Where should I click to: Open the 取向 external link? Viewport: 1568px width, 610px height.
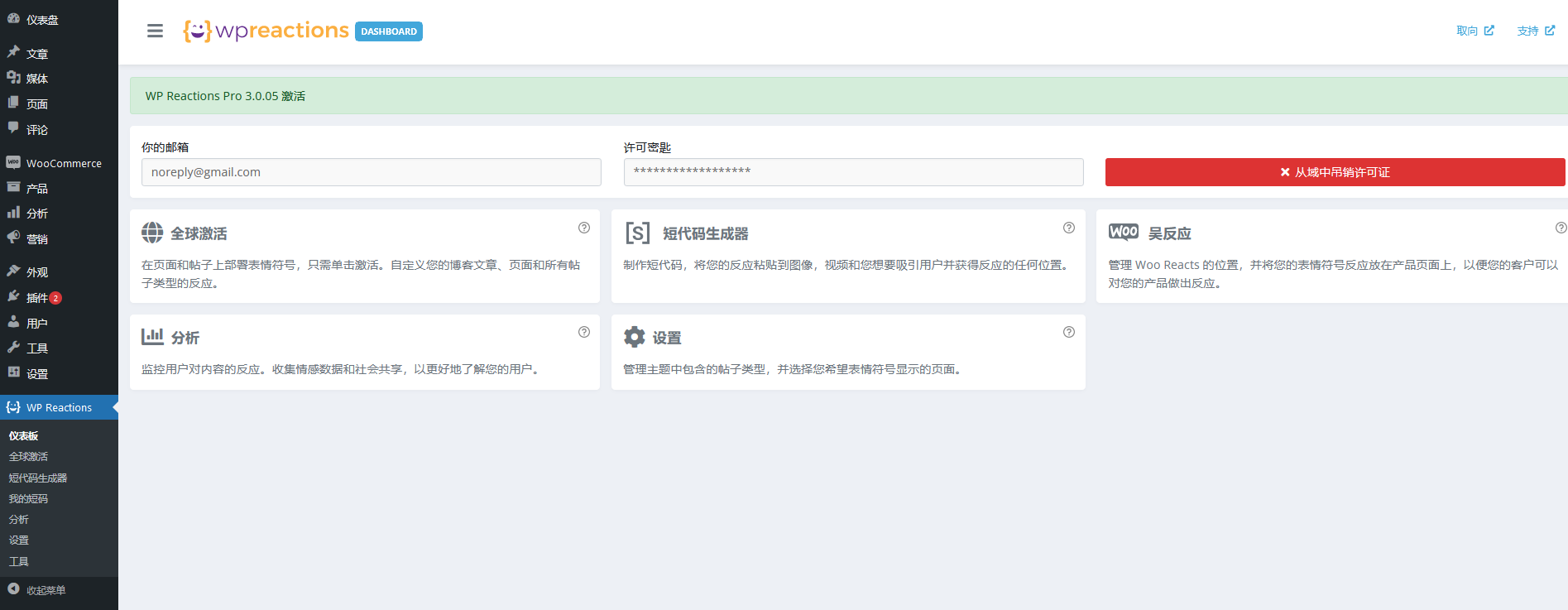coord(1474,31)
